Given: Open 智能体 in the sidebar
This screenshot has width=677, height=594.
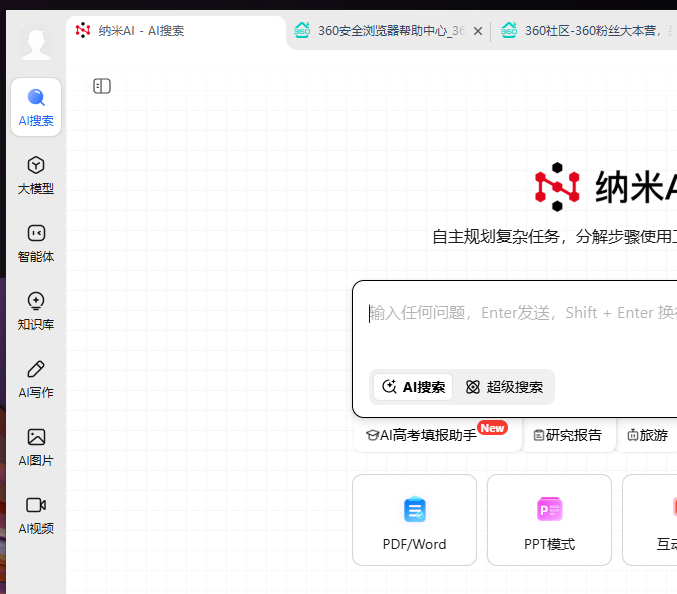Looking at the screenshot, I should click(x=36, y=243).
